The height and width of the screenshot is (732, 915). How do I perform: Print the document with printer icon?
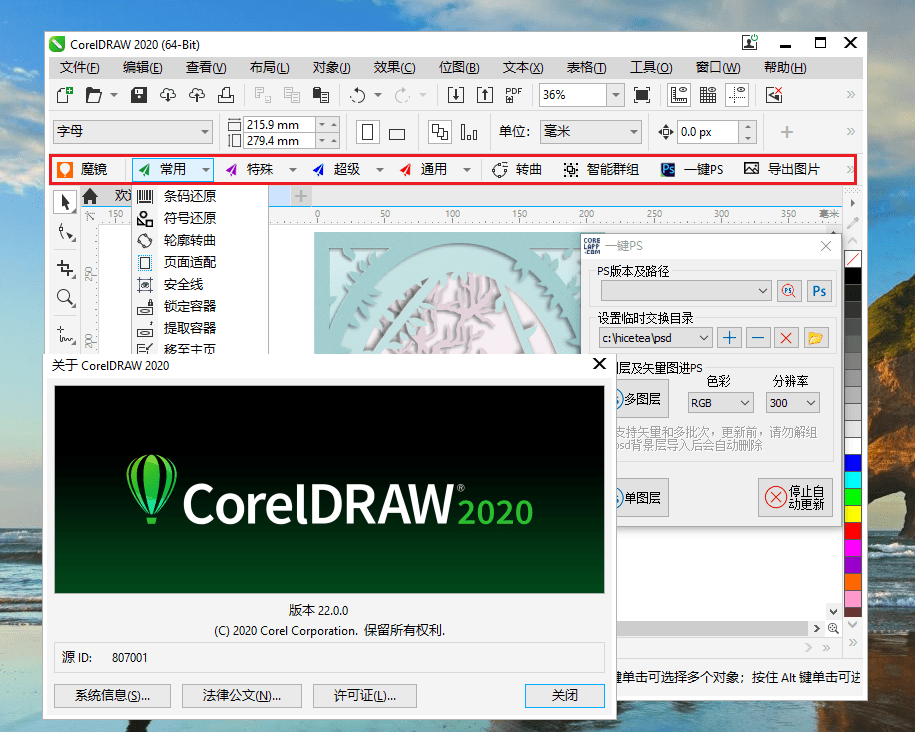tap(226, 95)
